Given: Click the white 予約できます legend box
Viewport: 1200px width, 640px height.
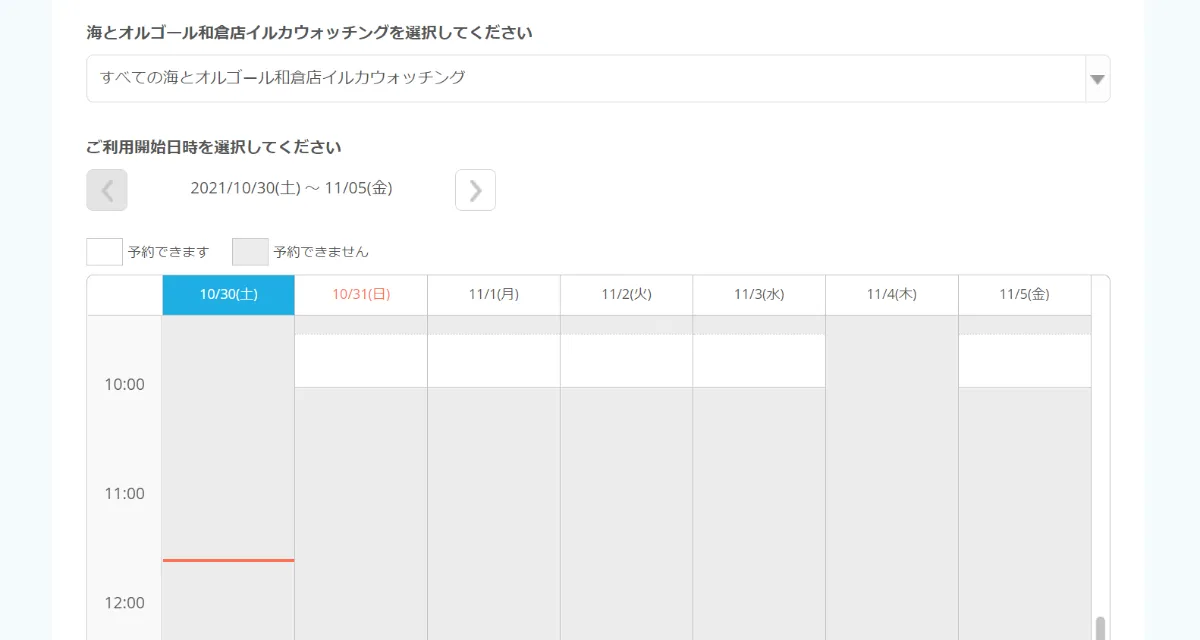Looking at the screenshot, I should [103, 251].
